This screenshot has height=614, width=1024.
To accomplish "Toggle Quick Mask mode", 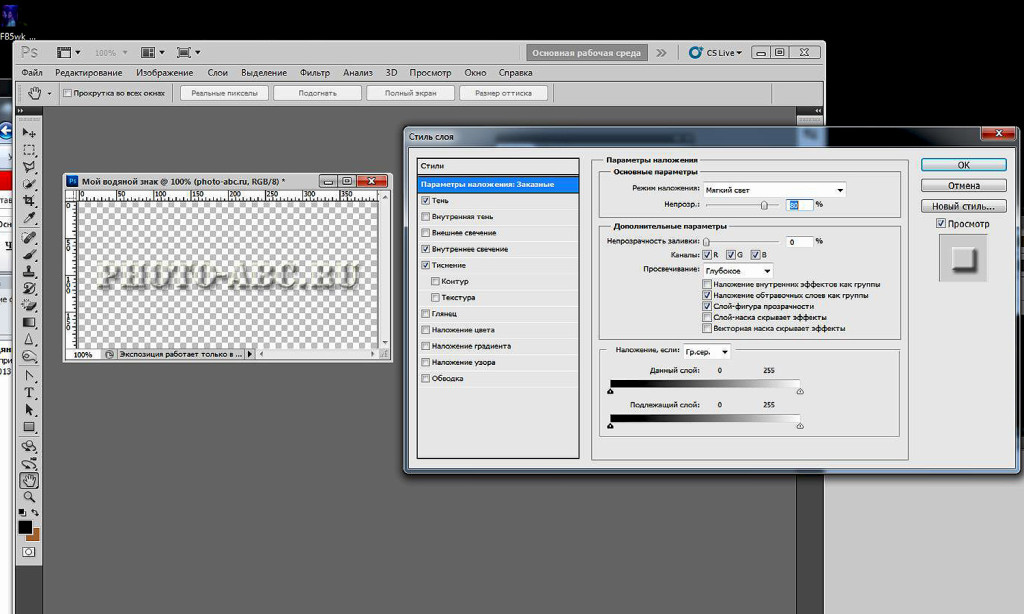I will (29, 552).
